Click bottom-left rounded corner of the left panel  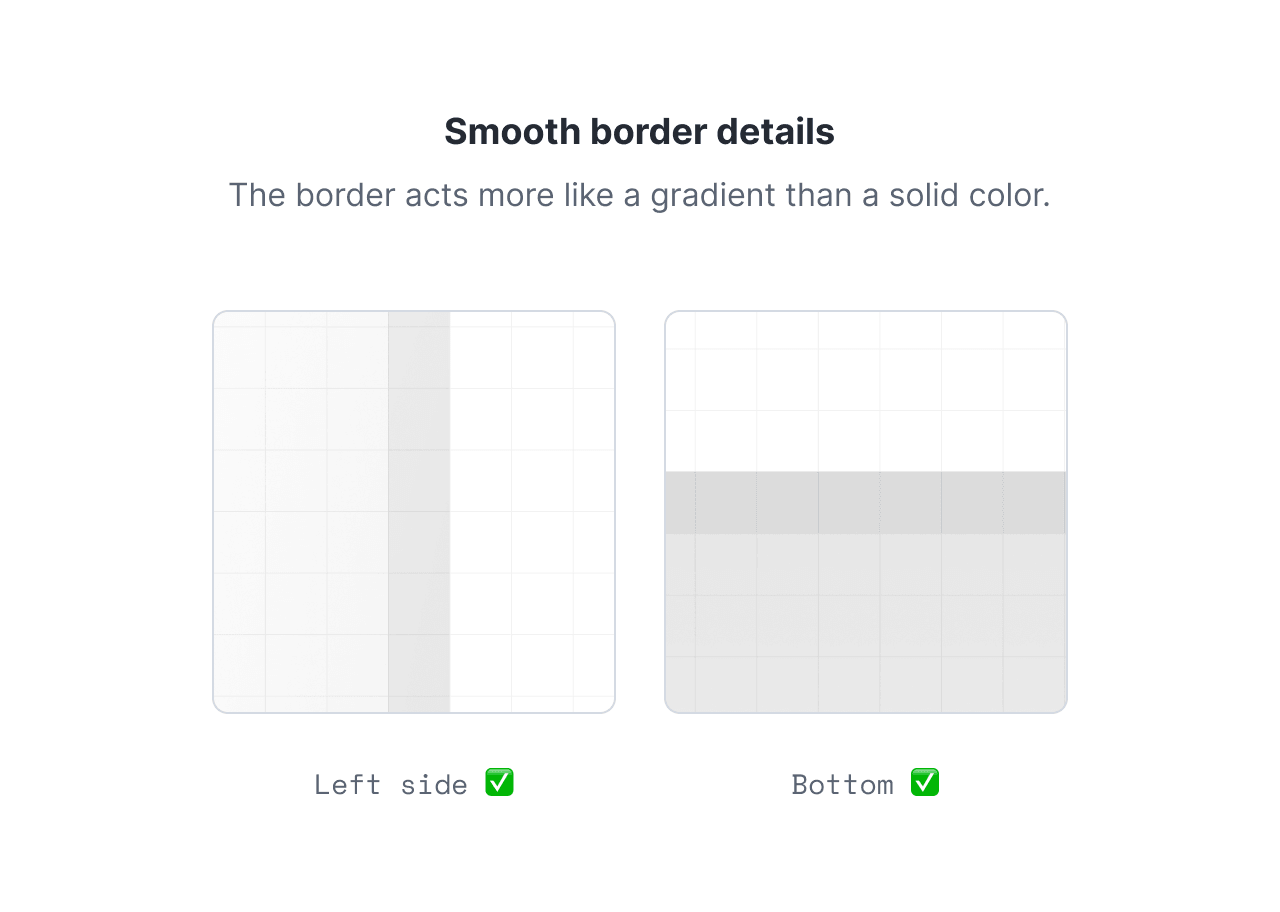(217, 709)
